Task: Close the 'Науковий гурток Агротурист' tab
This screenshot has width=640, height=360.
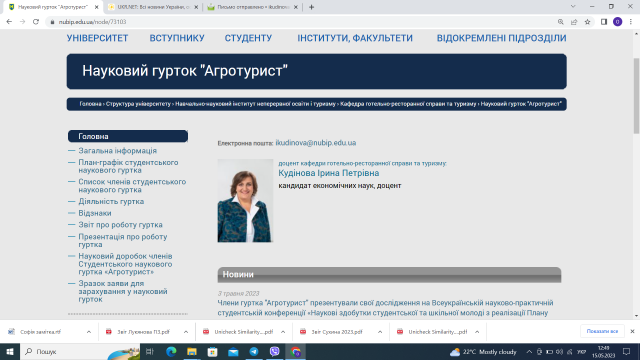Action: [x=96, y=7]
